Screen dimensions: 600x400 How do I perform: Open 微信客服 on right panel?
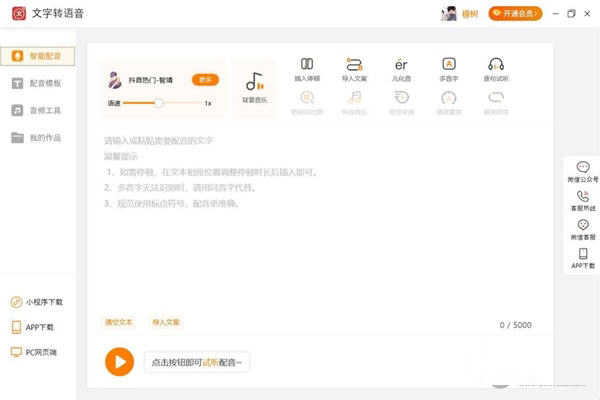[x=583, y=230]
